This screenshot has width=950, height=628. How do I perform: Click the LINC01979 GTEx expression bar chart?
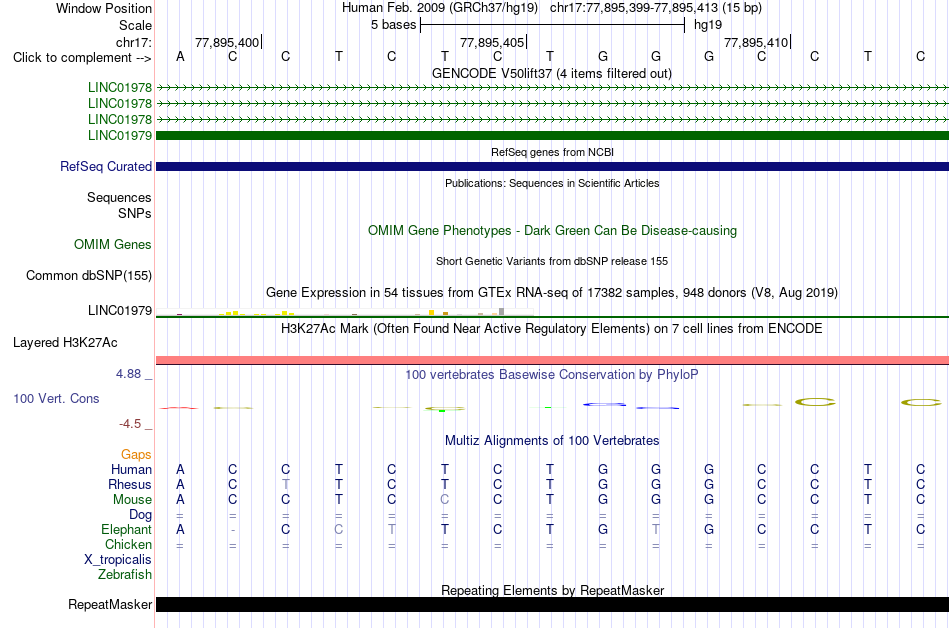tap(344, 312)
